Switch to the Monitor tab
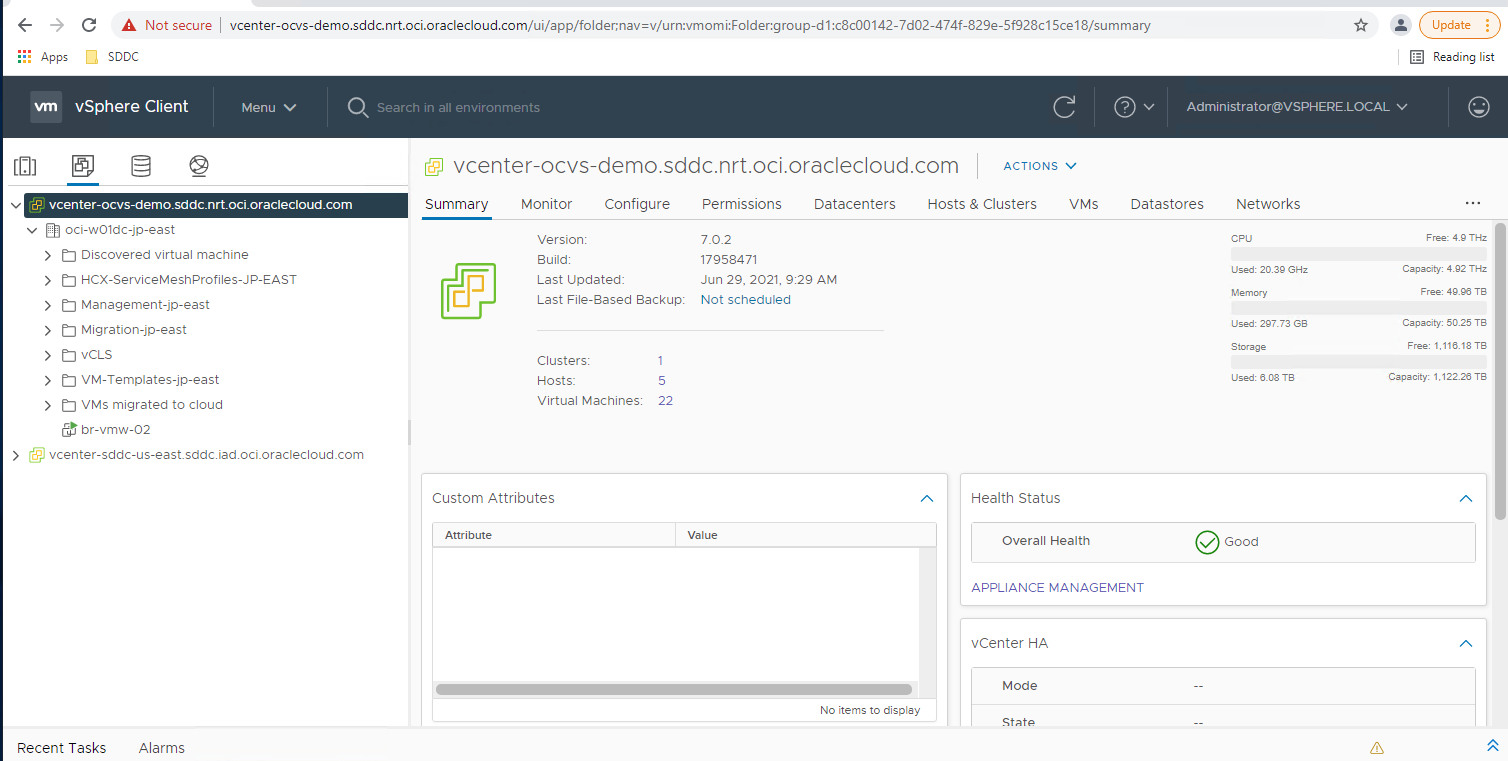The image size is (1508, 761). point(546,204)
